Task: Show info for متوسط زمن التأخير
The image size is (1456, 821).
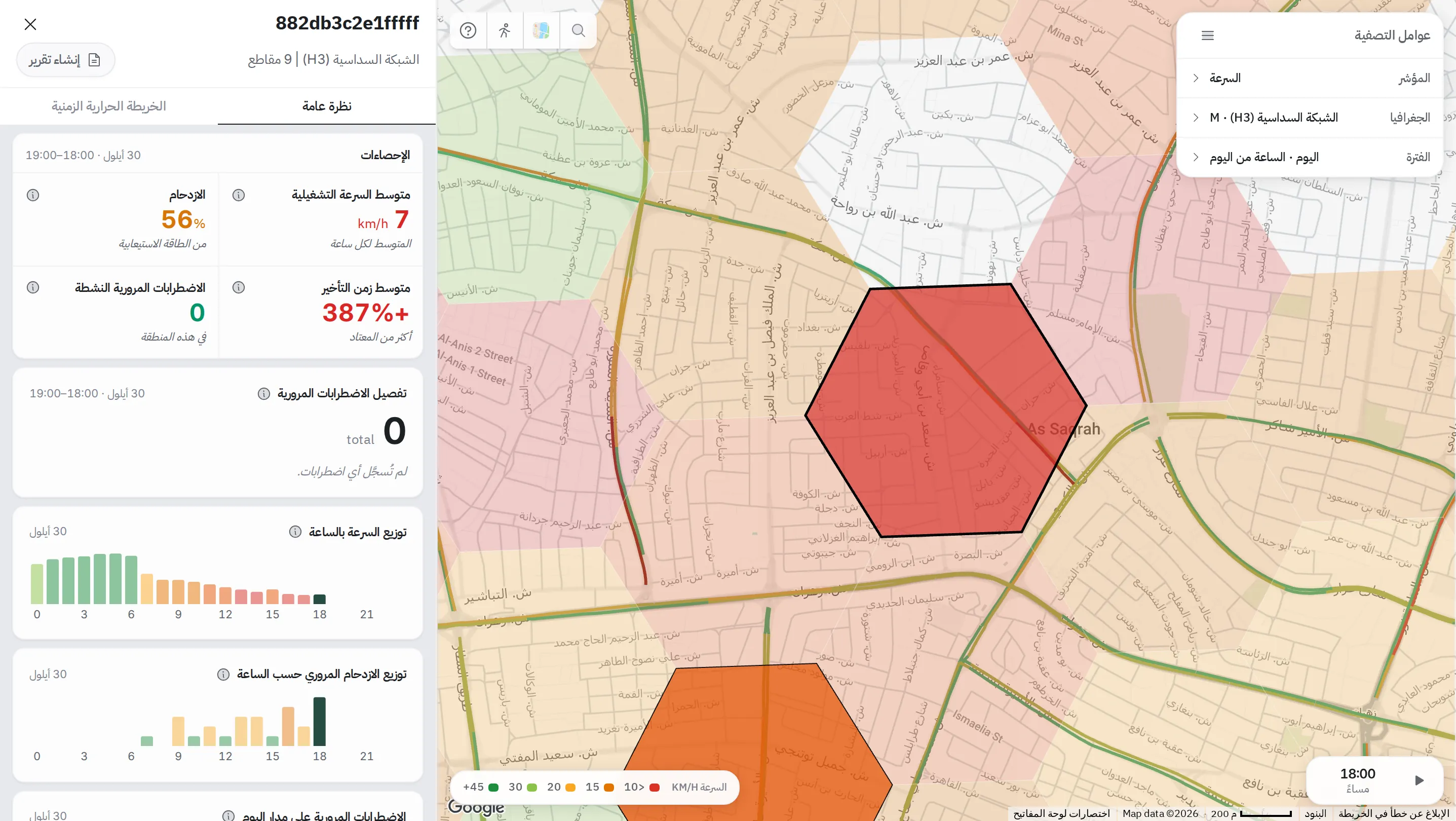Action: point(239,288)
